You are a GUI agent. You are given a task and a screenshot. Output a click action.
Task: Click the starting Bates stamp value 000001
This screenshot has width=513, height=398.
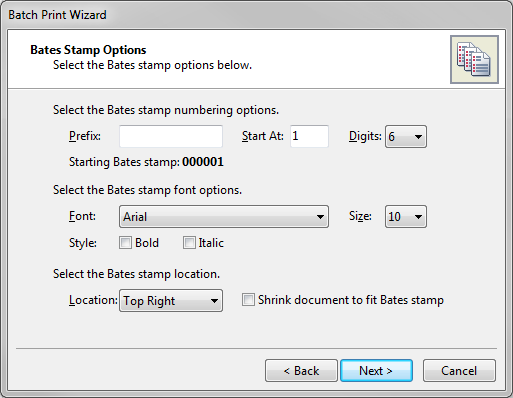(203, 162)
